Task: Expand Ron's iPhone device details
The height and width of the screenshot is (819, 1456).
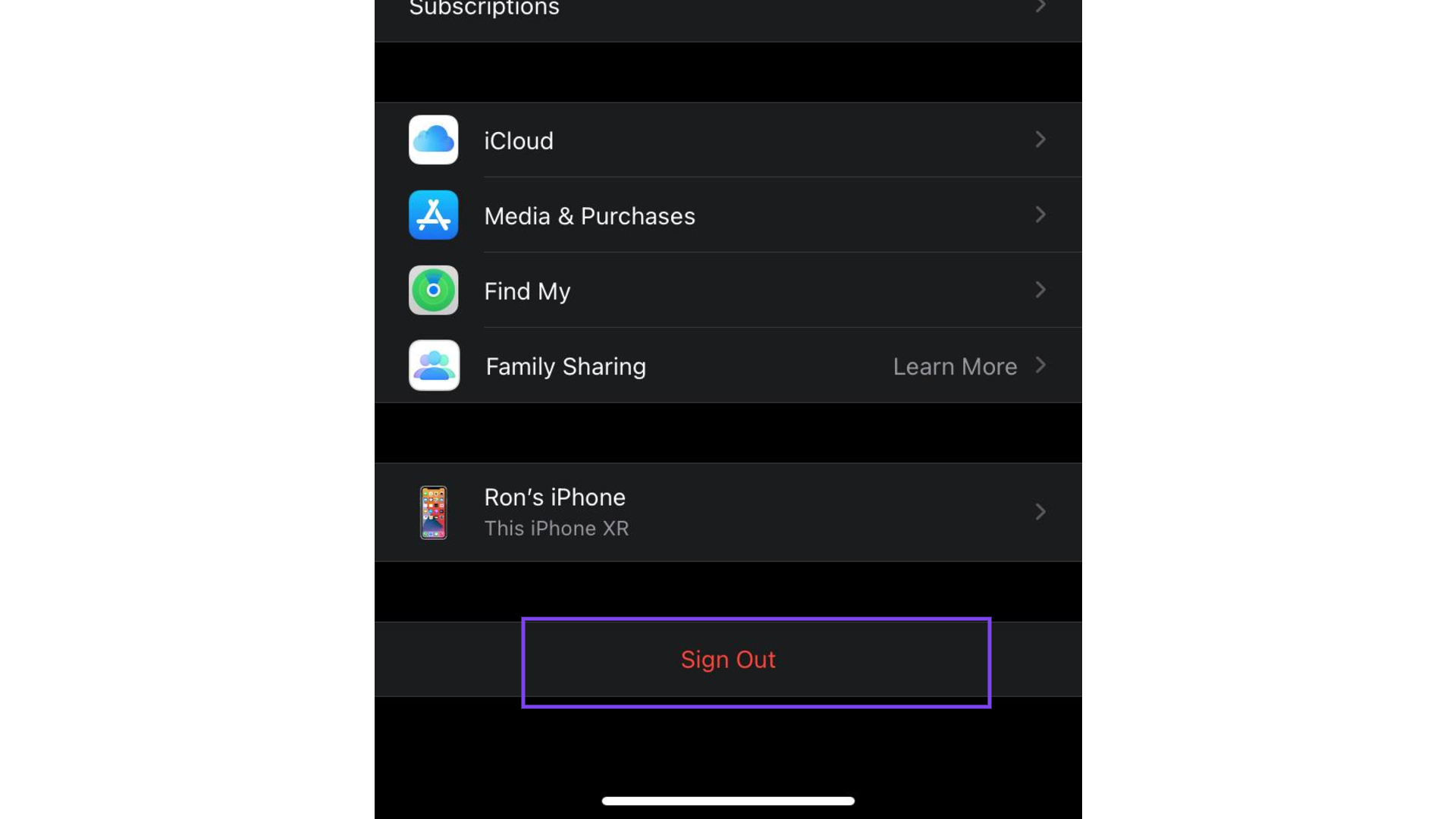Action: (x=728, y=511)
